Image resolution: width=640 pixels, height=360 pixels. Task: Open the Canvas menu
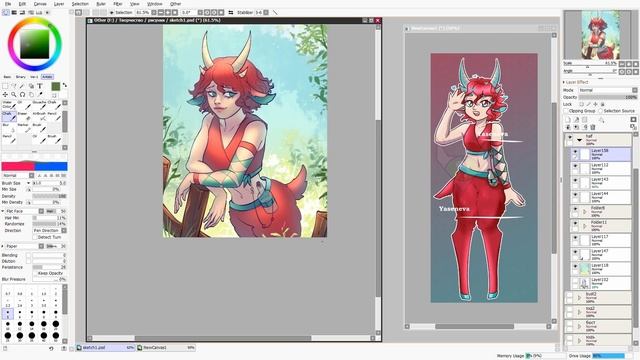[x=40, y=4]
